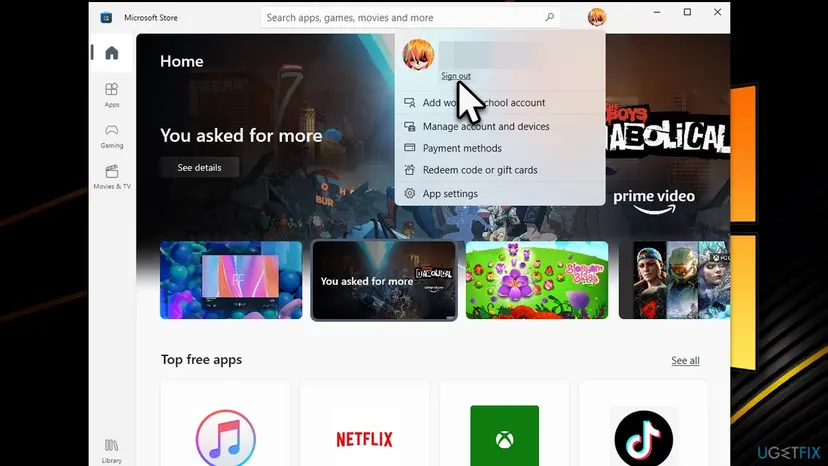Click the search magnifier icon
Screen dimensions: 828x466
[549, 17]
